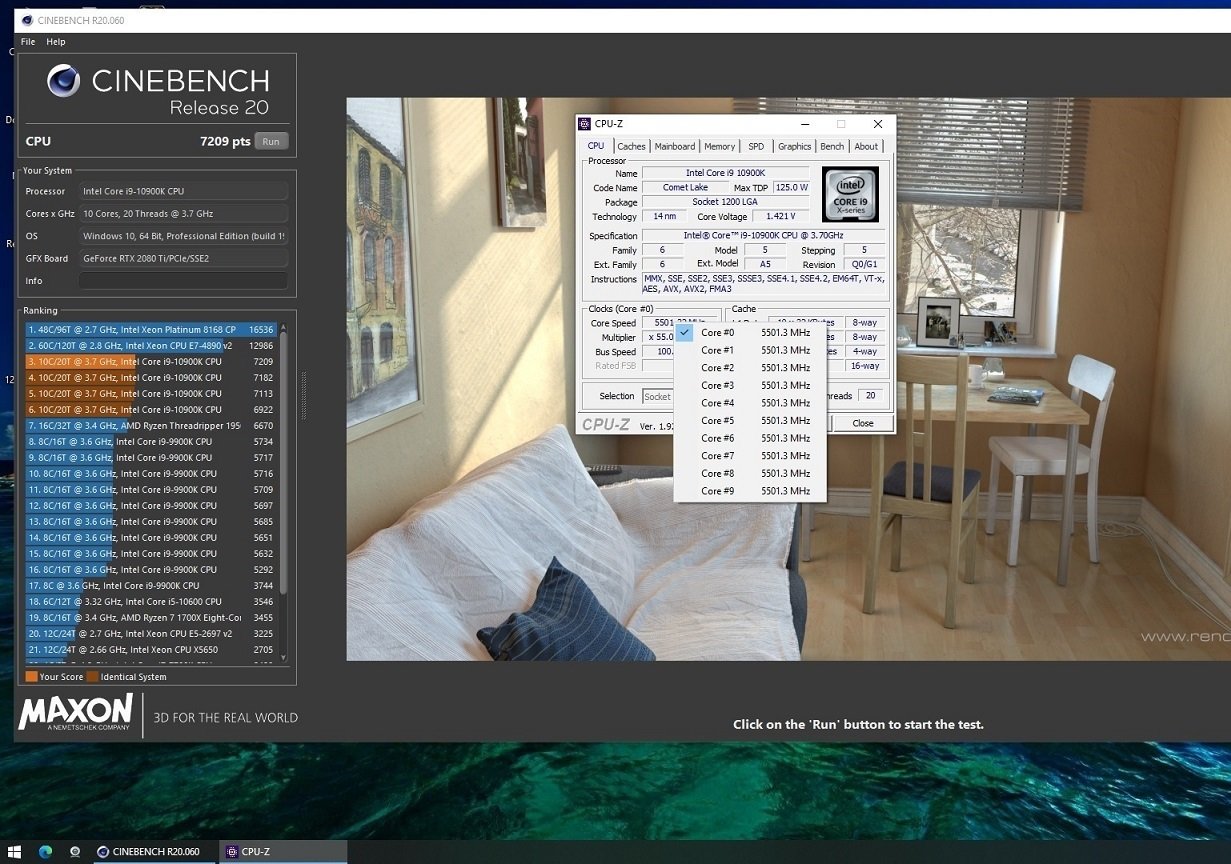Open the File menu in Cinebench
Viewport: 1231px width, 864px height.
pyautogui.click(x=28, y=42)
